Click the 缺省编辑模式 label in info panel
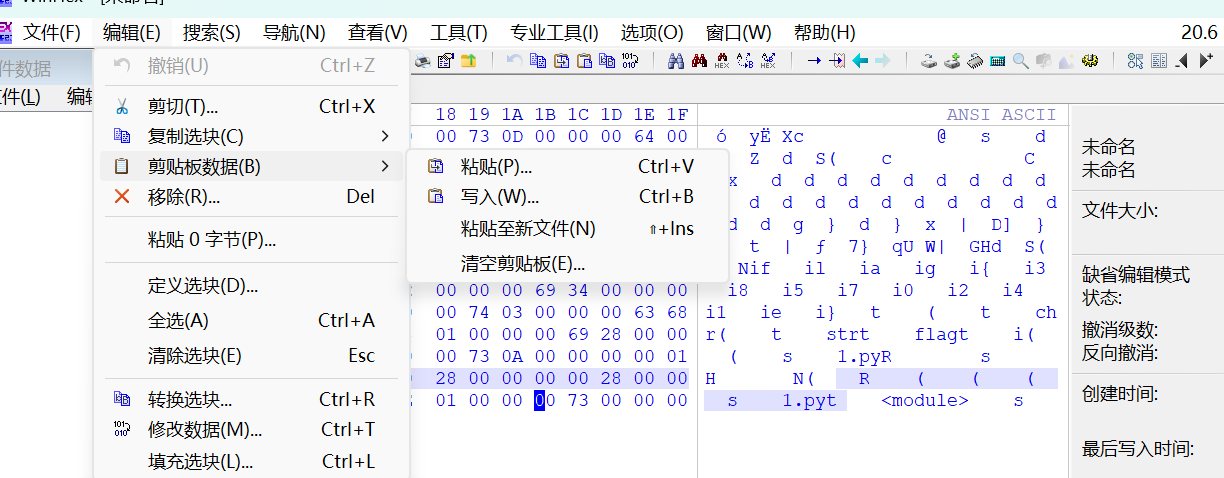The width and height of the screenshot is (1224, 478). tap(1135, 275)
